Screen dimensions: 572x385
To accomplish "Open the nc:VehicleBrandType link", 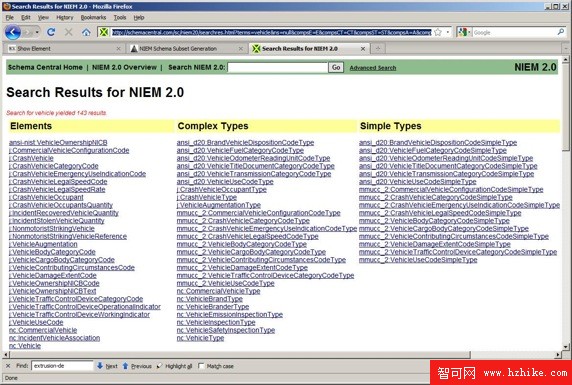I will coord(210,299).
